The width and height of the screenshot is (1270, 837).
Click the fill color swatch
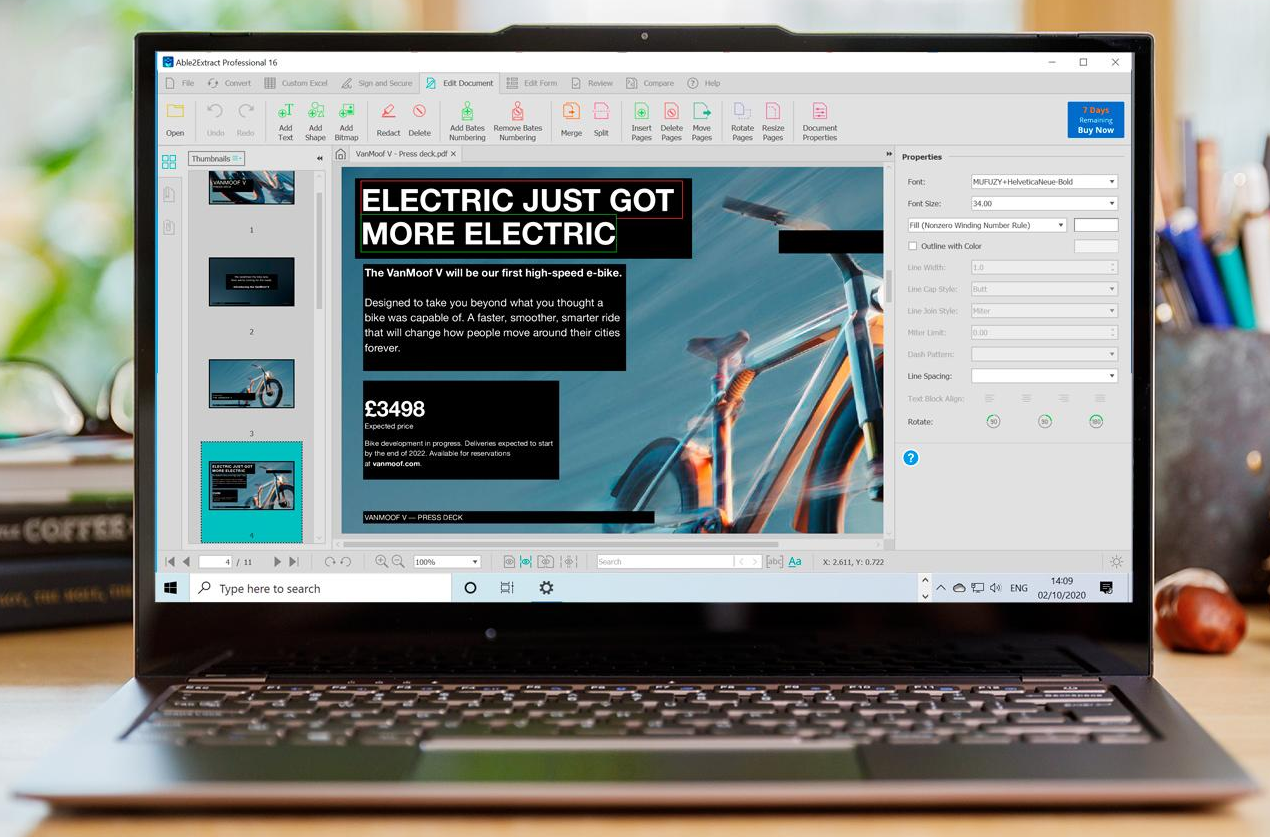pyautogui.click(x=1096, y=225)
